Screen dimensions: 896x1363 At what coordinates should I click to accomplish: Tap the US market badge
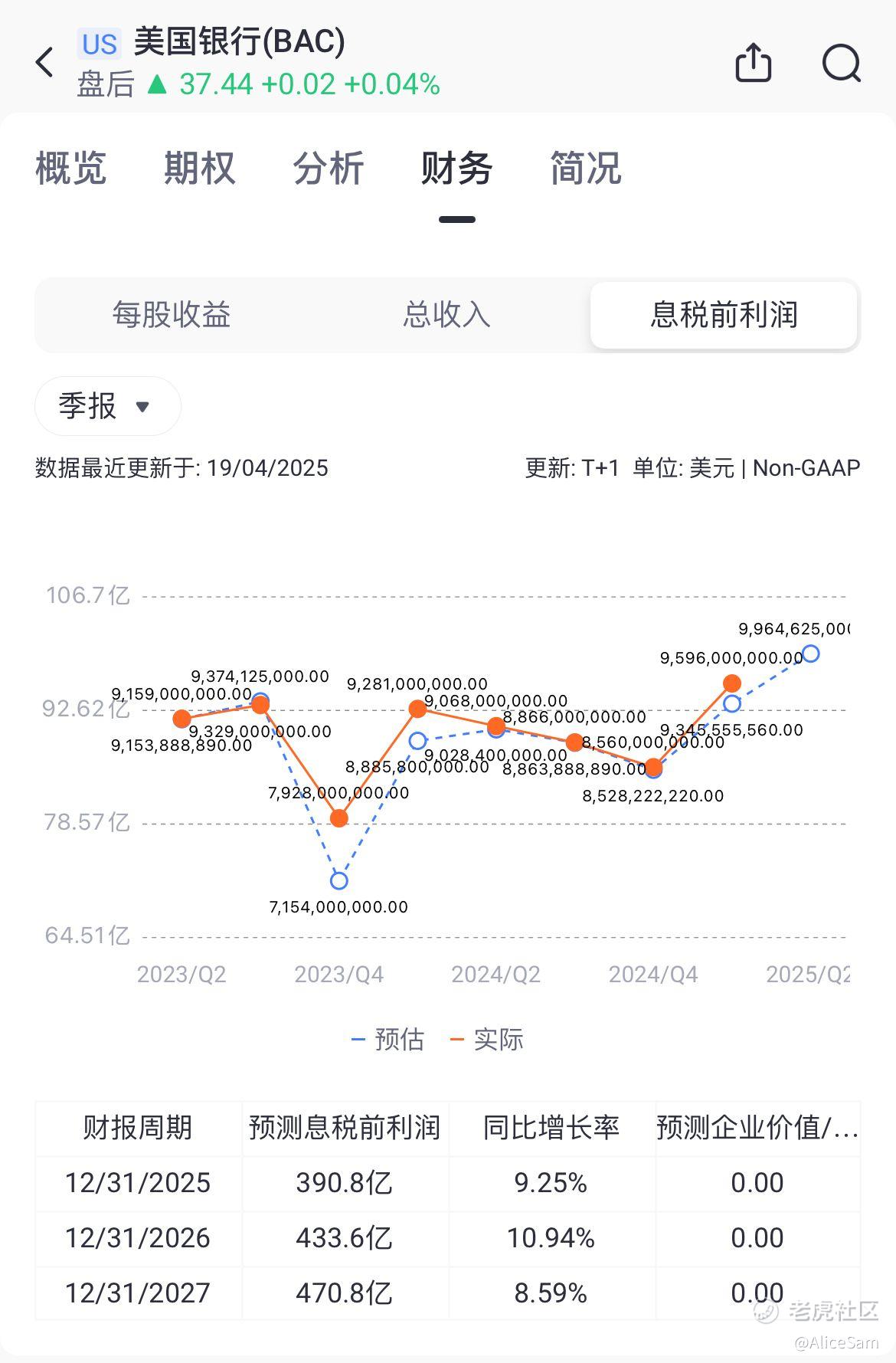100,44
